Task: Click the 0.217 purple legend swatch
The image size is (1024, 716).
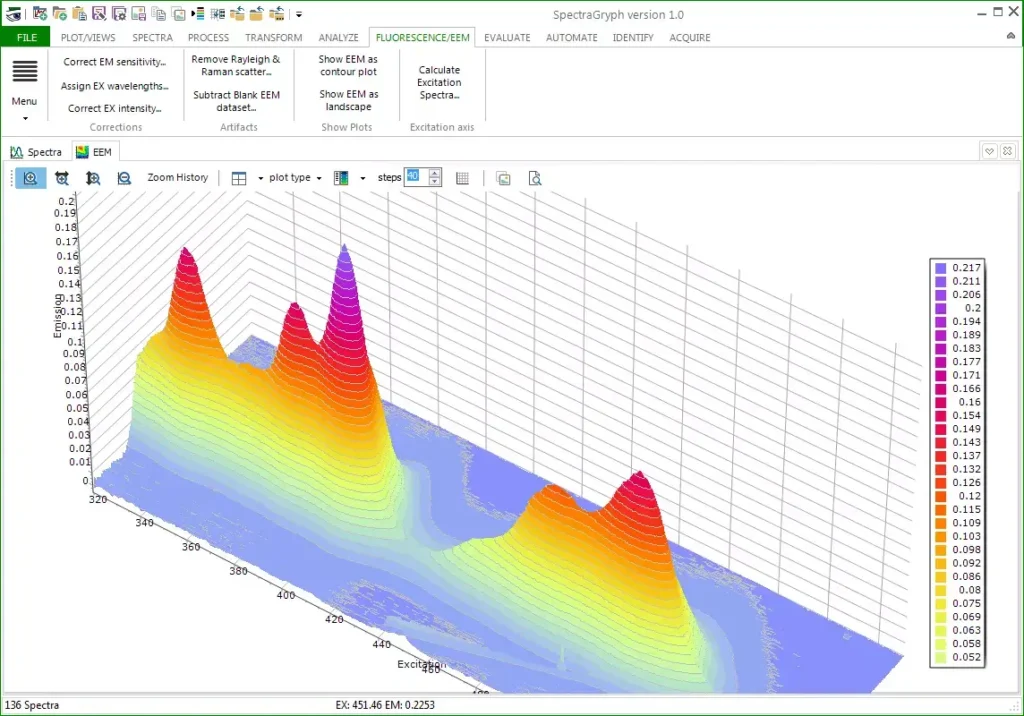Action: tap(940, 268)
